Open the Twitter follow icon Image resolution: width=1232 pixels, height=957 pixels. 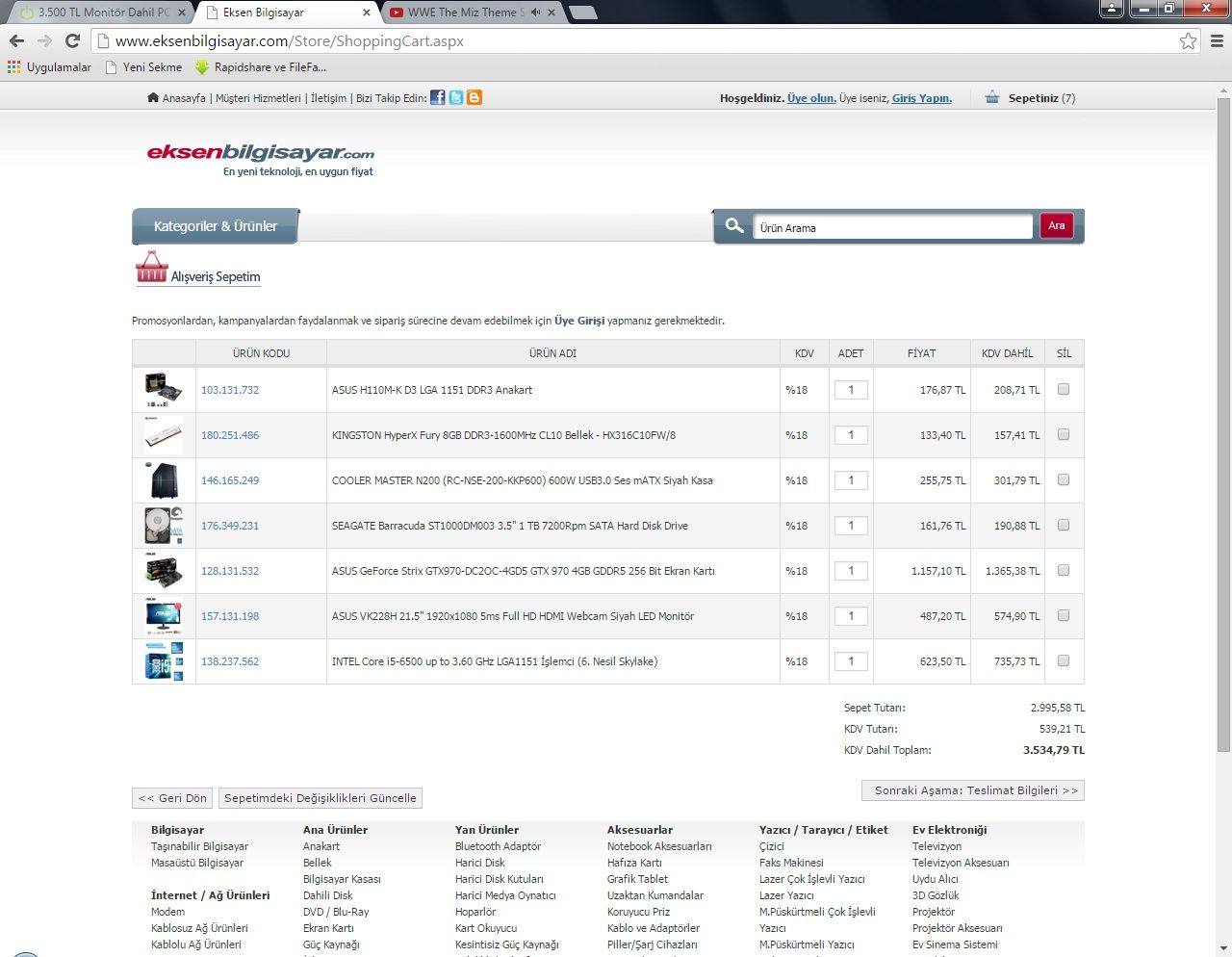(x=456, y=97)
